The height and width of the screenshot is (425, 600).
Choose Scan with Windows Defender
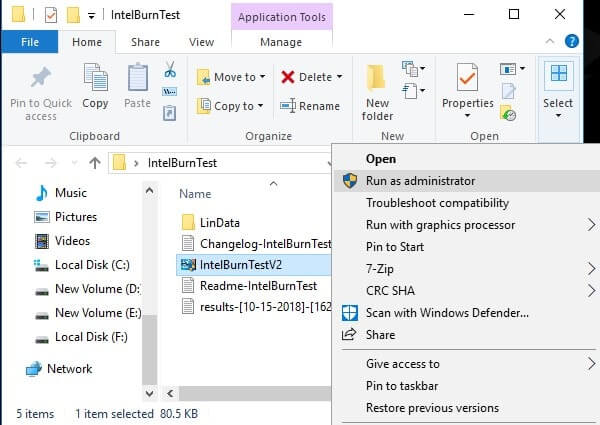(467, 313)
